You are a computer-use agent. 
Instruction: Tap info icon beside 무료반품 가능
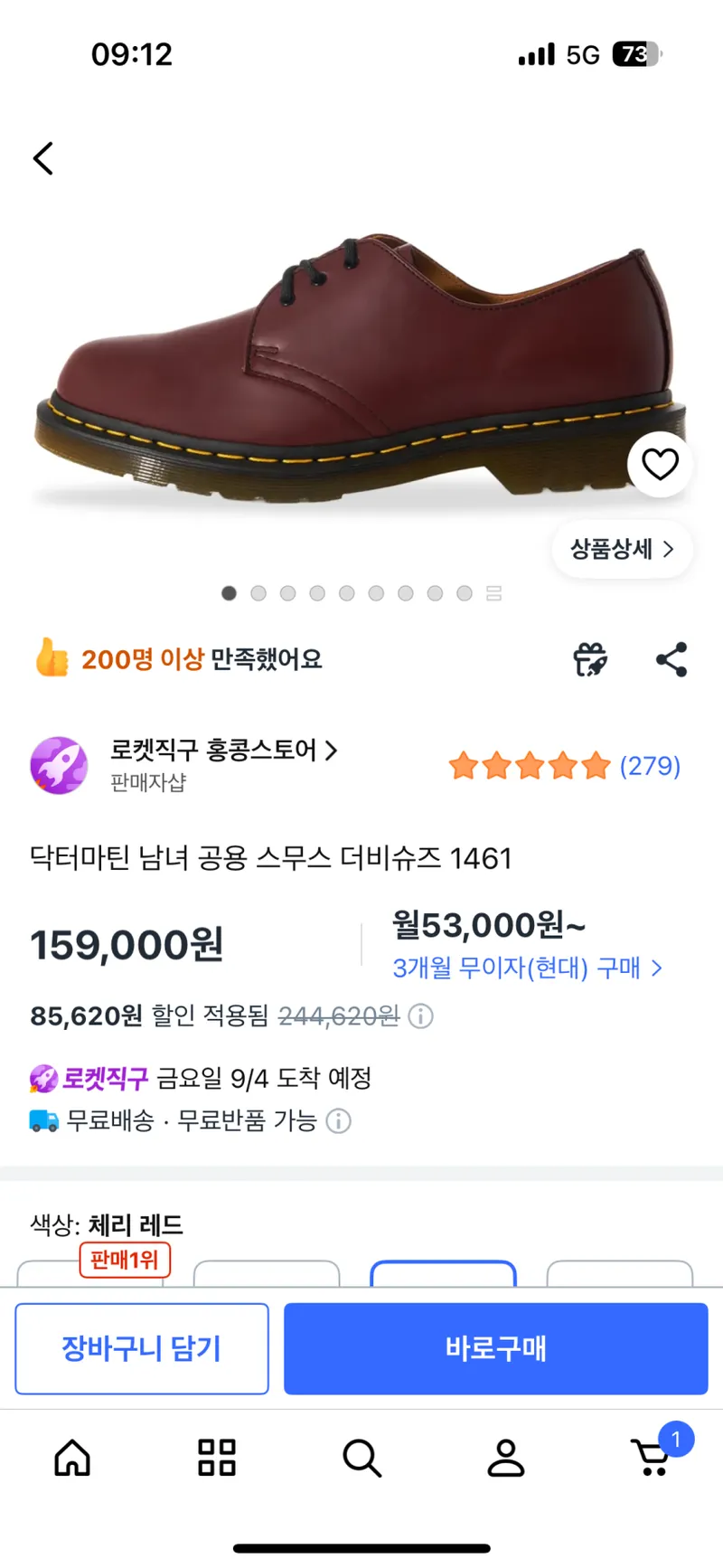338,1121
